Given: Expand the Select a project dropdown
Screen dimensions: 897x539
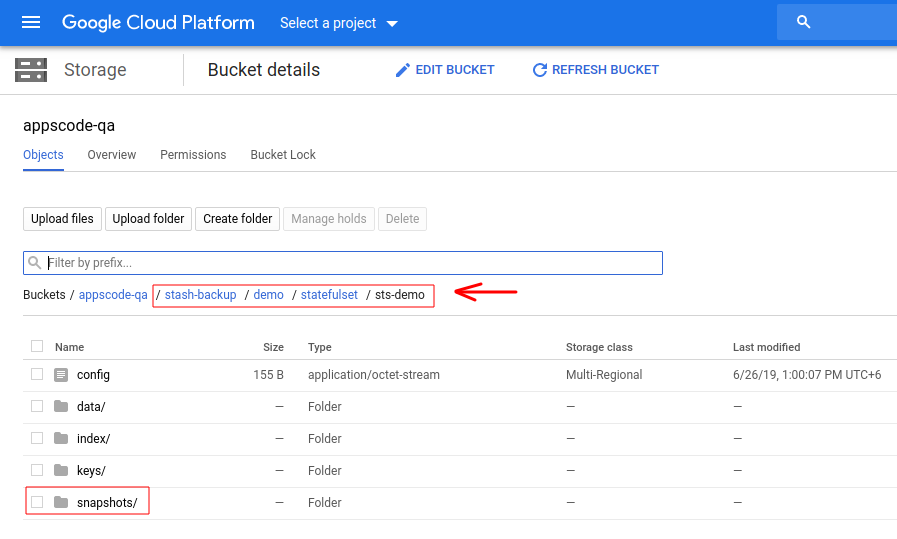Looking at the screenshot, I should click(338, 23).
